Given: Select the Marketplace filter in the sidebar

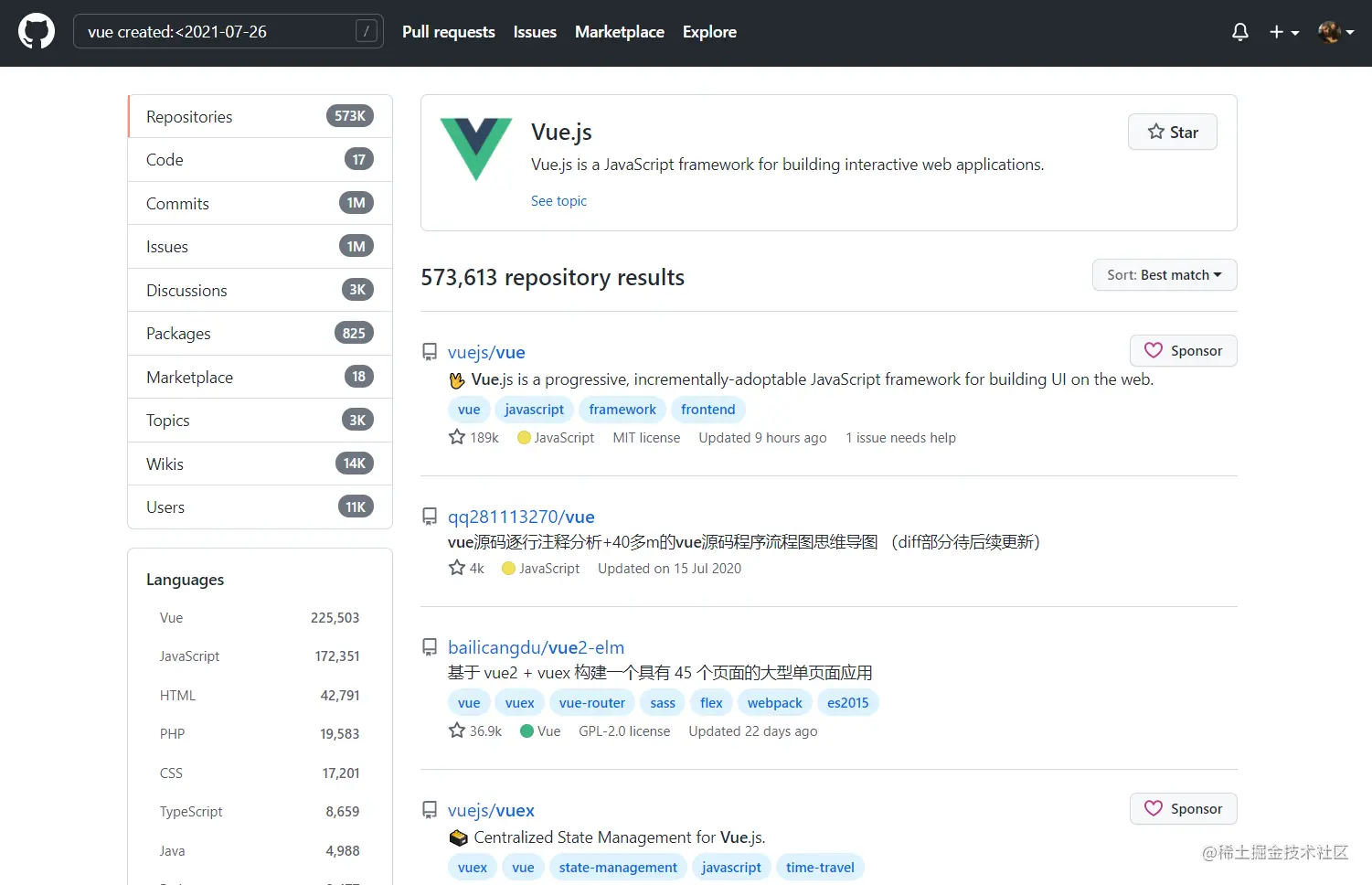Looking at the screenshot, I should pyautogui.click(x=261, y=377).
